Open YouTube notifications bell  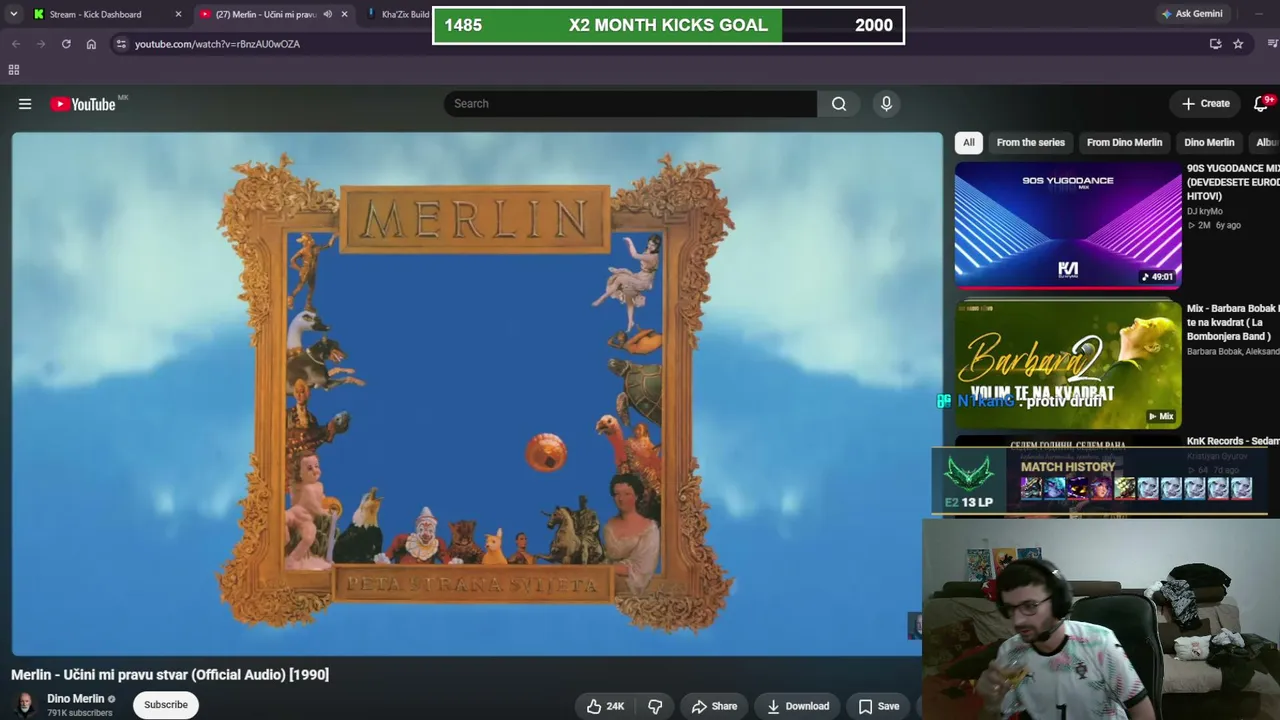coord(1261,104)
